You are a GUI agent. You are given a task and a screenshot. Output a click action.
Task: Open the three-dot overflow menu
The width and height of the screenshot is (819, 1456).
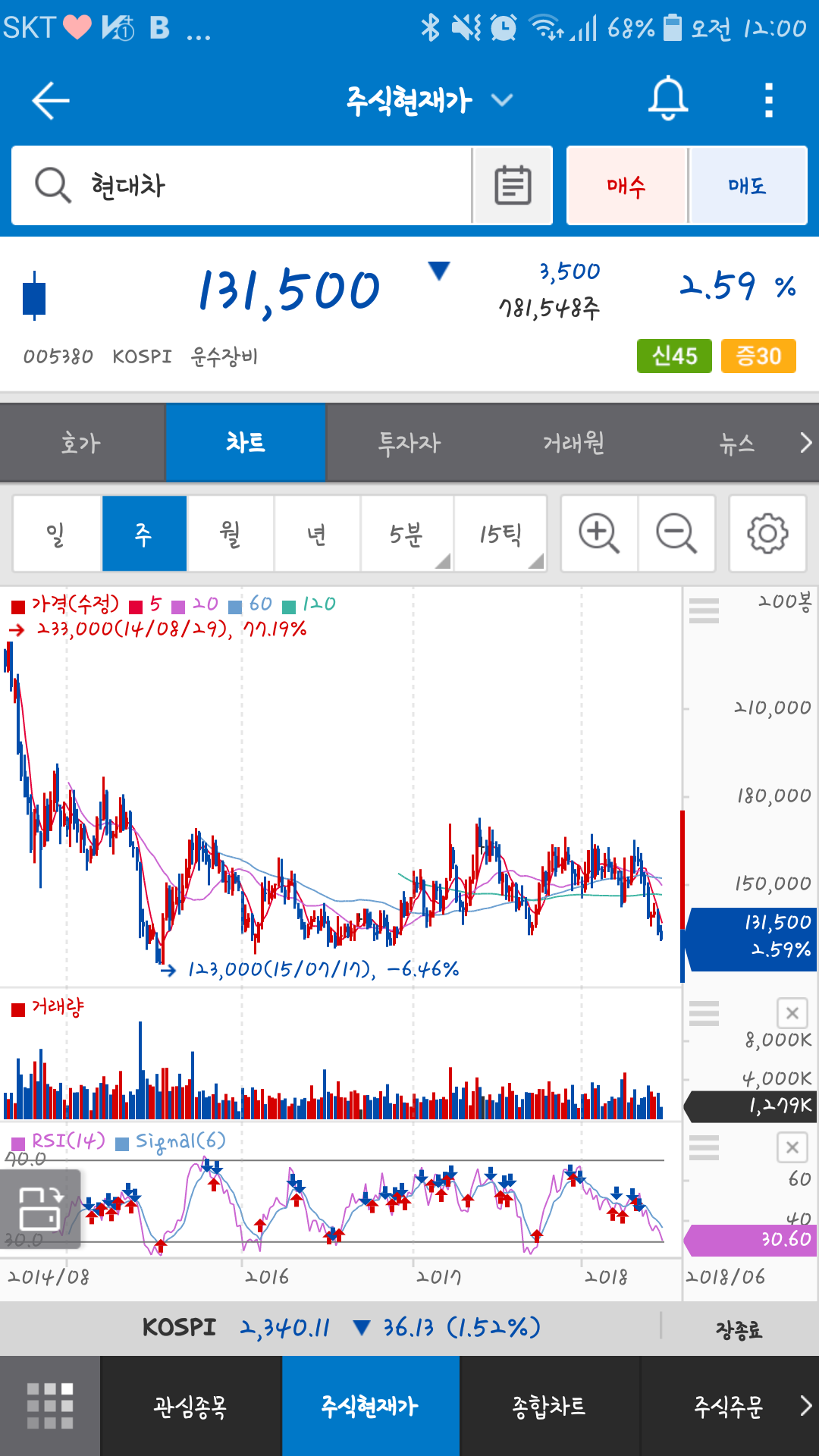(x=768, y=101)
